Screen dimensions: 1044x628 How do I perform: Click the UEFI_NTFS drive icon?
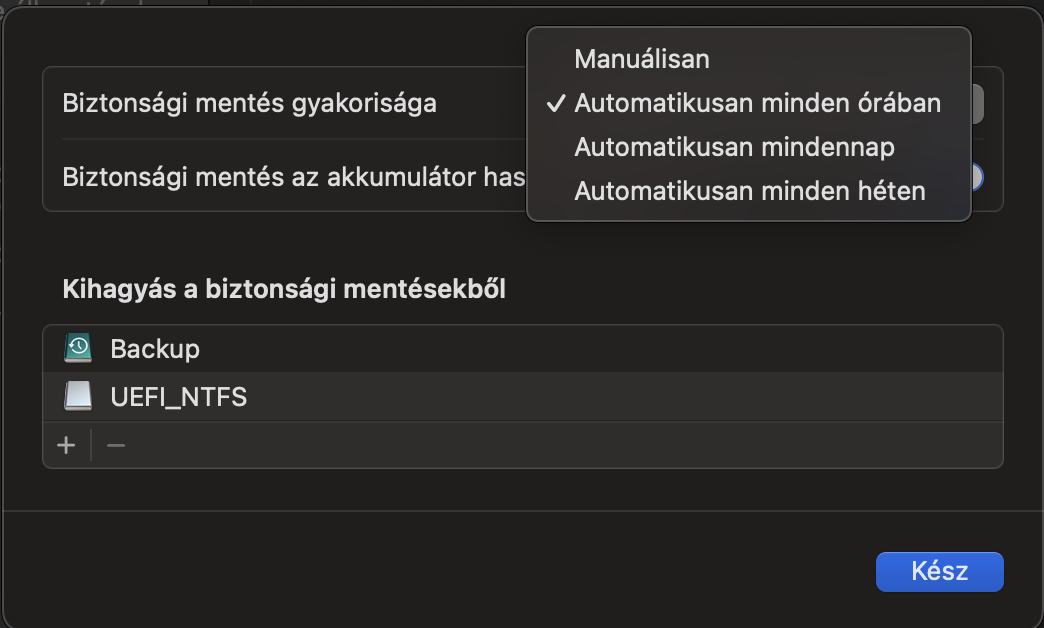pyautogui.click(x=78, y=396)
